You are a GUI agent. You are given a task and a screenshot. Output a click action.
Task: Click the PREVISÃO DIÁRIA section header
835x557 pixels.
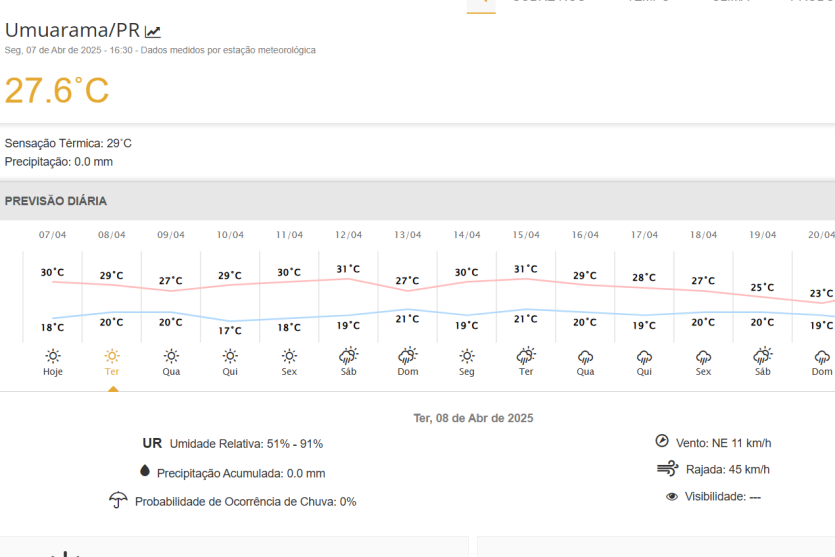click(56, 201)
